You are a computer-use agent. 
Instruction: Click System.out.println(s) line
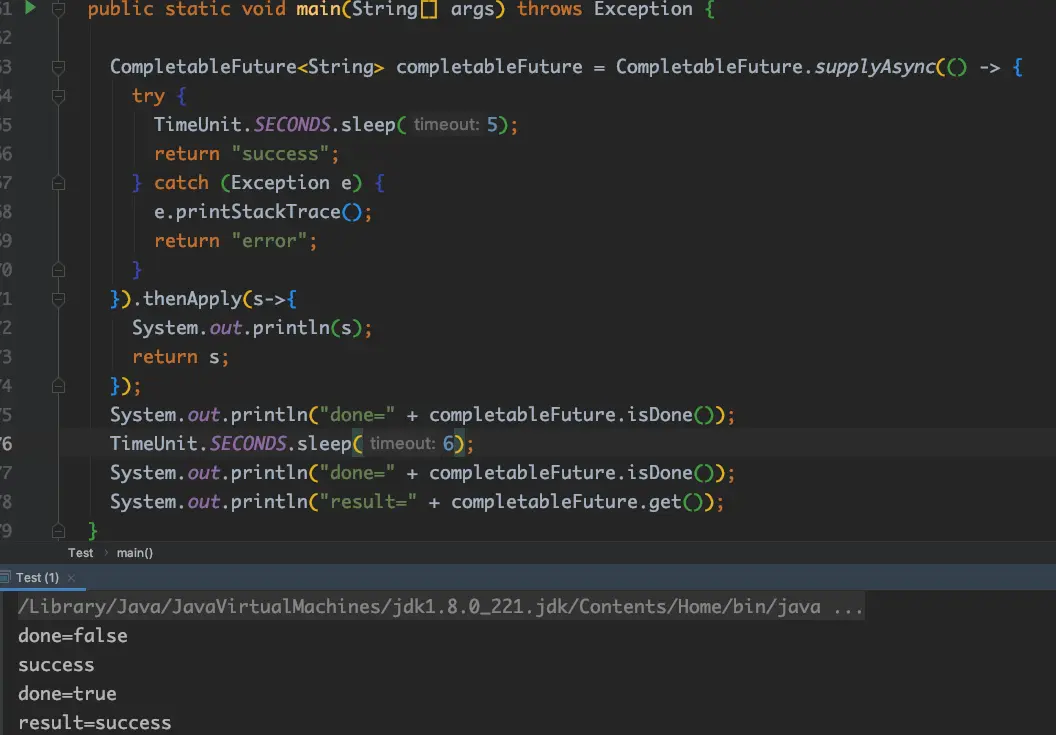point(252,327)
